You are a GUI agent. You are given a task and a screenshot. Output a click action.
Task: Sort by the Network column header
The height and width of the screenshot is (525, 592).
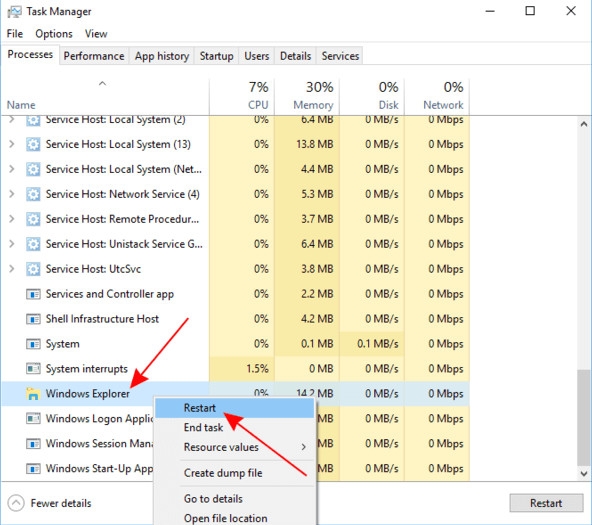(437, 97)
